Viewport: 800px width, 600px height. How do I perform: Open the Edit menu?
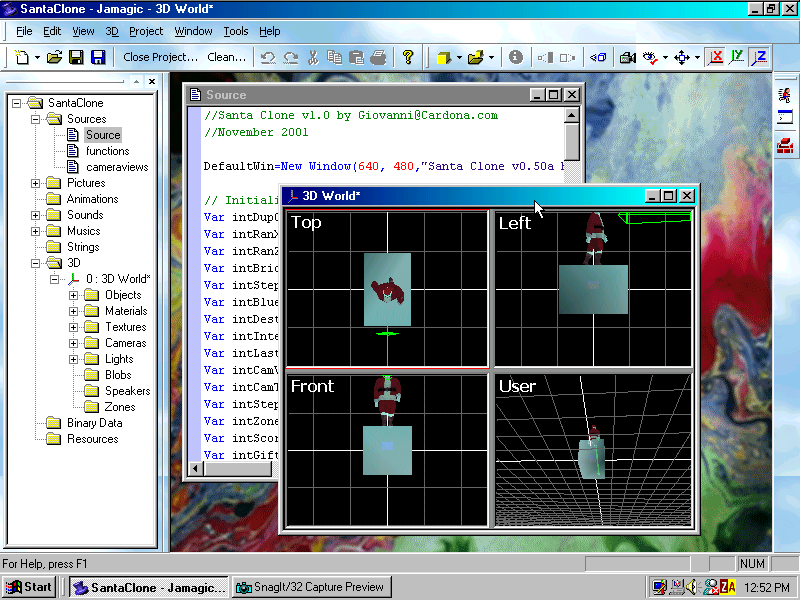(52, 31)
